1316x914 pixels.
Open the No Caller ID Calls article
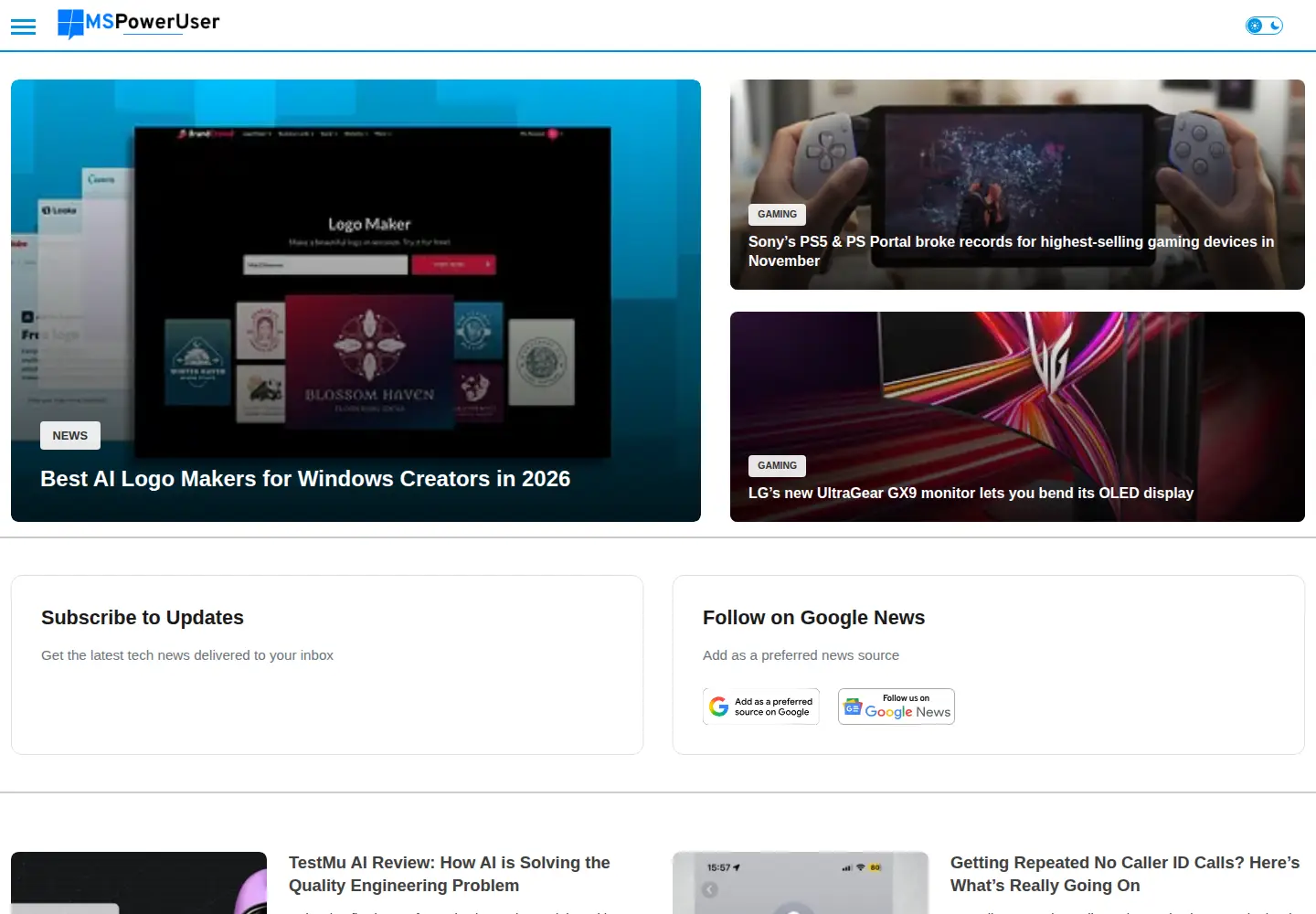(1125, 874)
